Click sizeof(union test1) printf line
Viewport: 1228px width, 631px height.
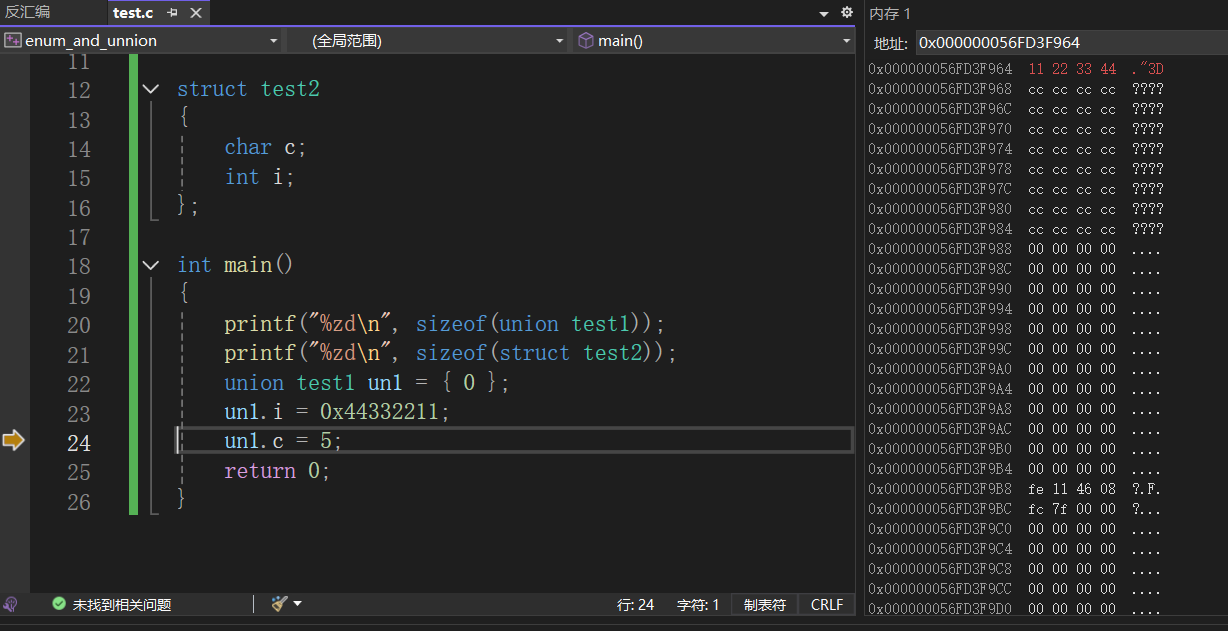[444, 324]
